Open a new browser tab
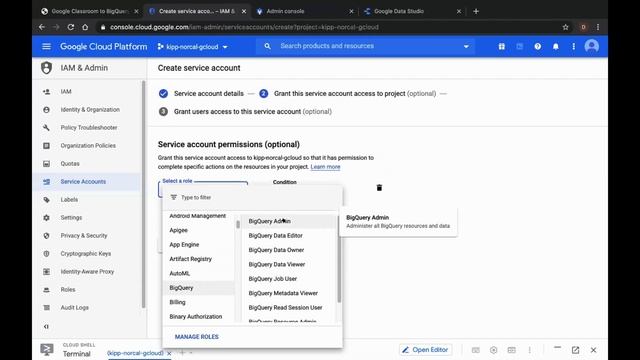This screenshot has height=360, width=640. pos(476,11)
